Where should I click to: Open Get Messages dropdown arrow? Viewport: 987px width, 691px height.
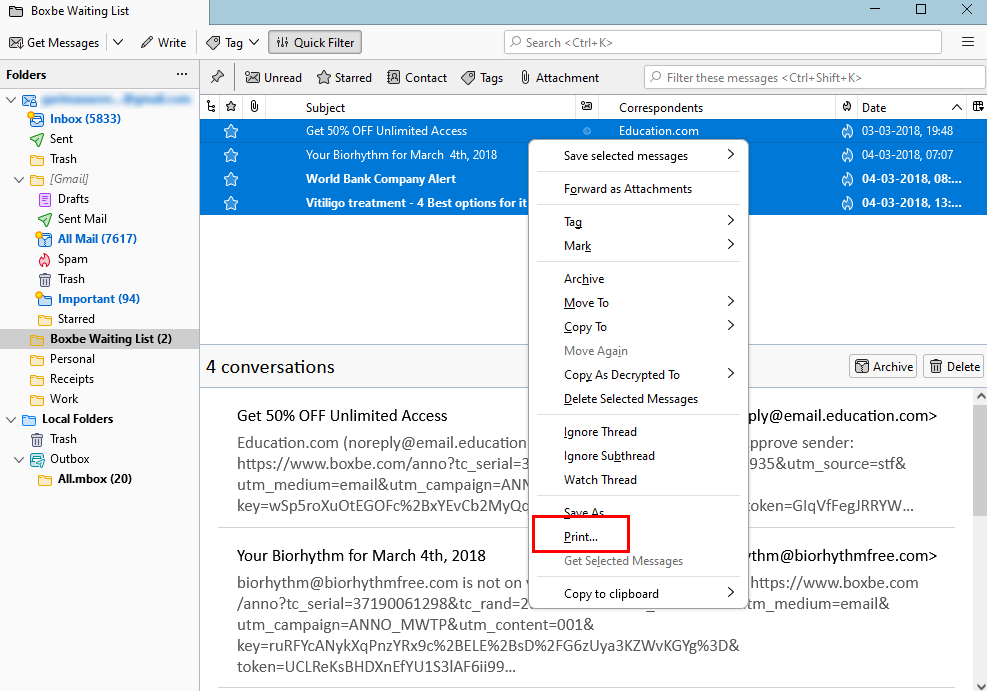tap(118, 43)
